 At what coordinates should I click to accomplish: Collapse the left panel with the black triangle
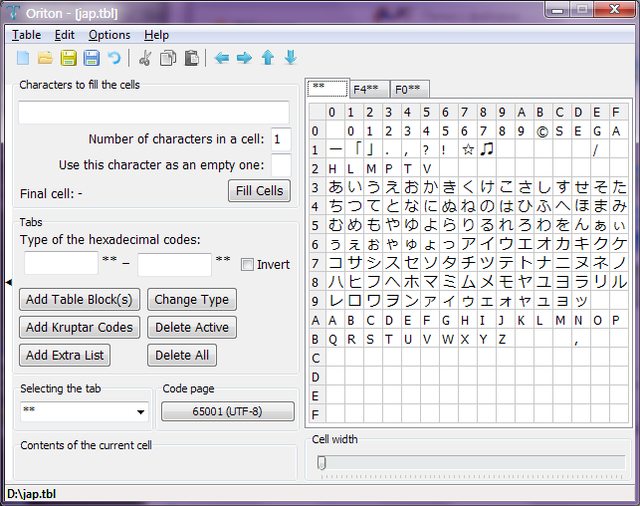pos(9,282)
